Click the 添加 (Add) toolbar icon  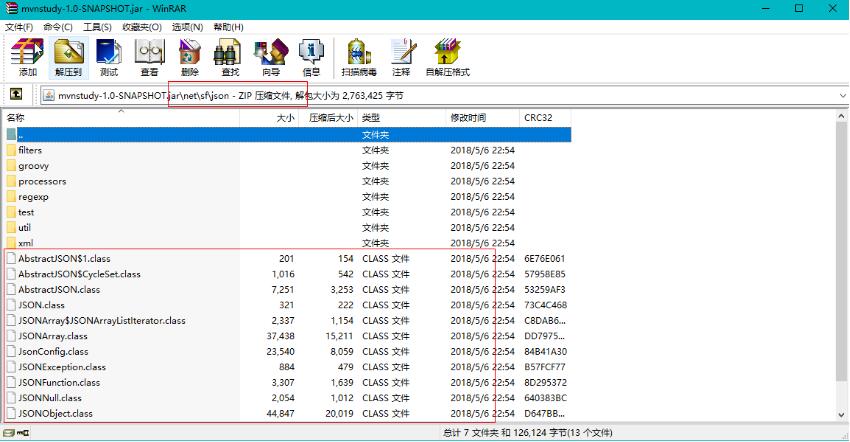(27, 57)
